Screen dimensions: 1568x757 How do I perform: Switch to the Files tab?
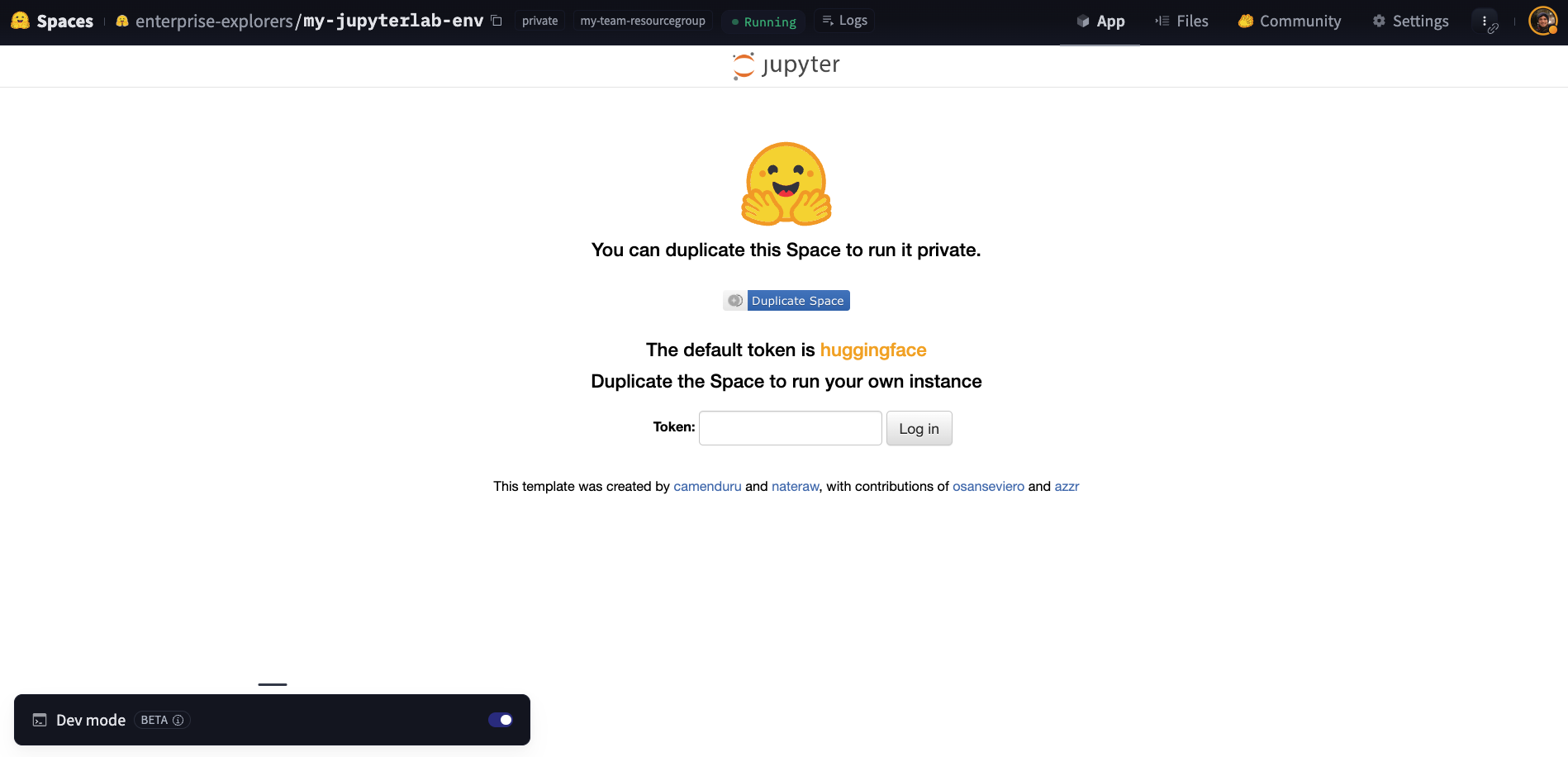tap(1181, 21)
